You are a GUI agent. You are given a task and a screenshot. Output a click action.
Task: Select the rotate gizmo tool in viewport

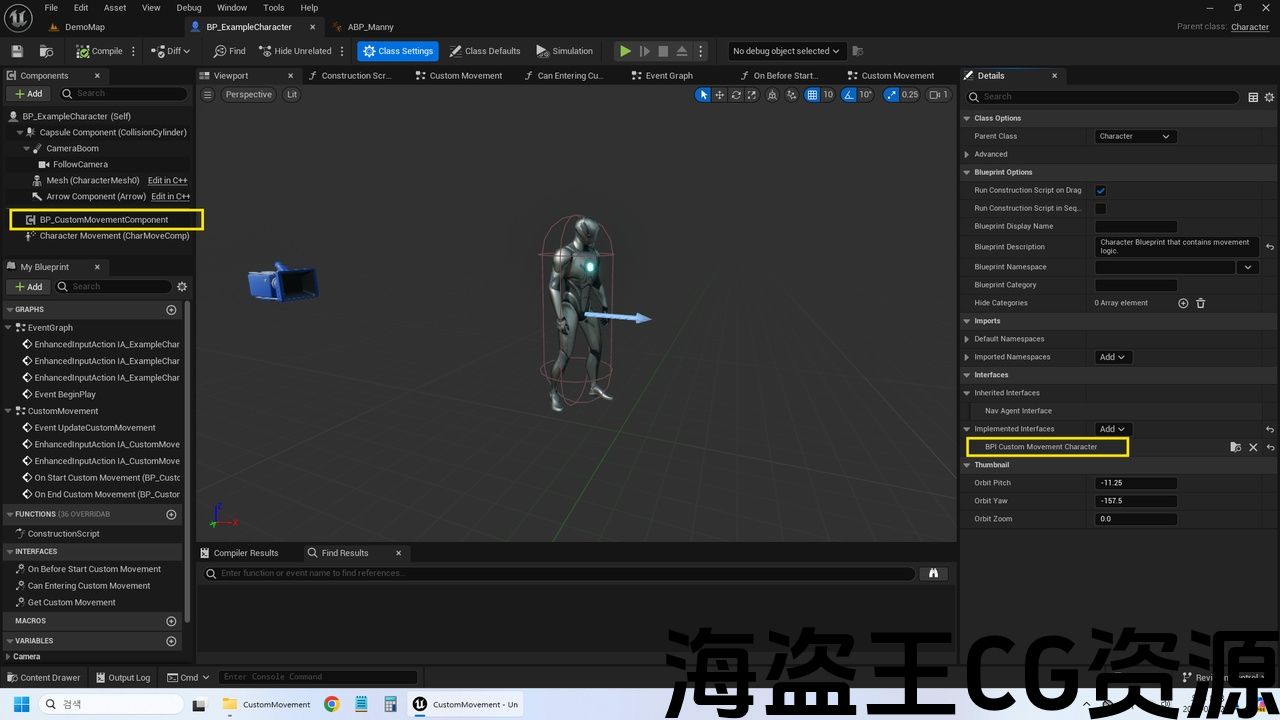736,95
